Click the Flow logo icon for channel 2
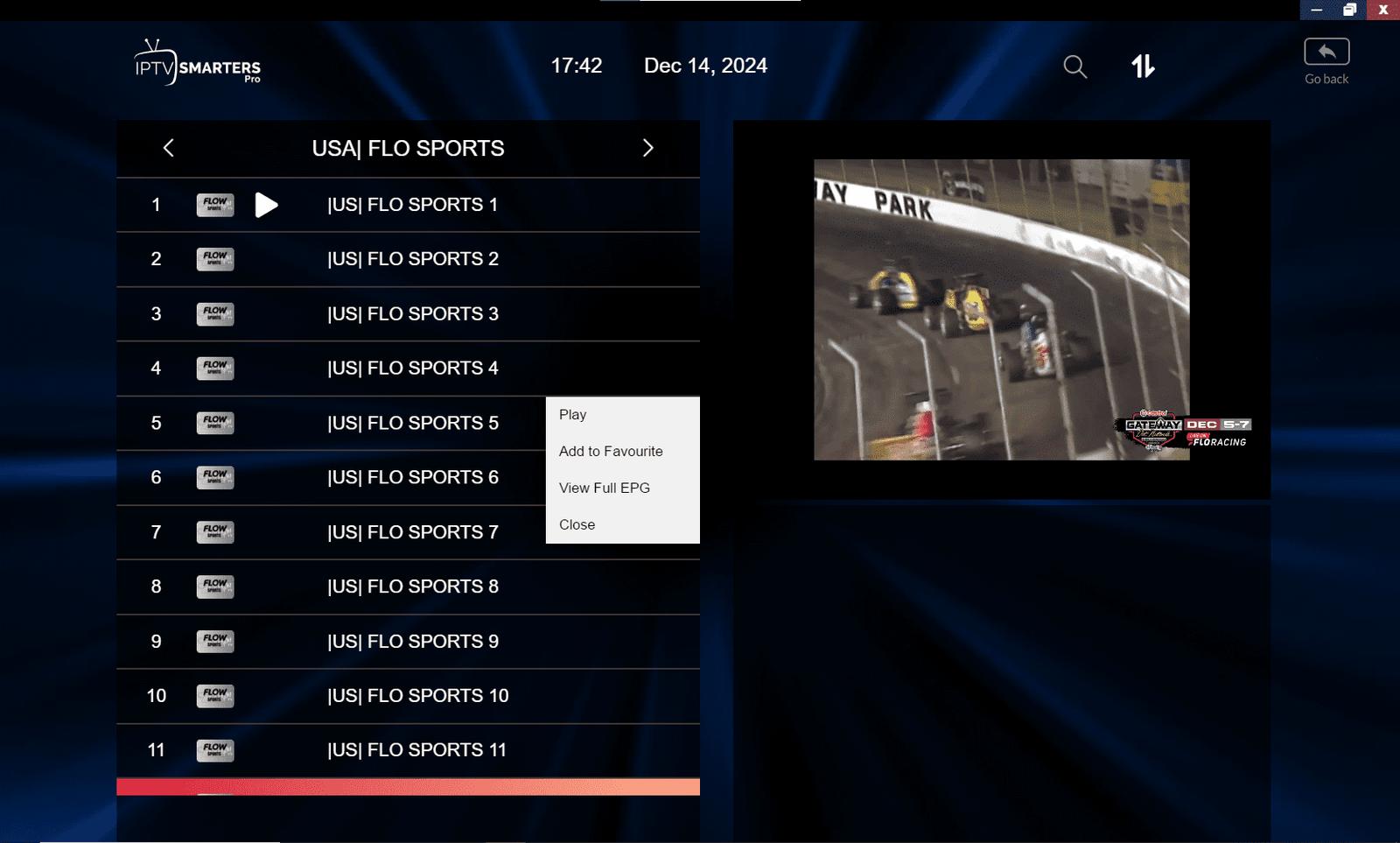 tap(215, 259)
